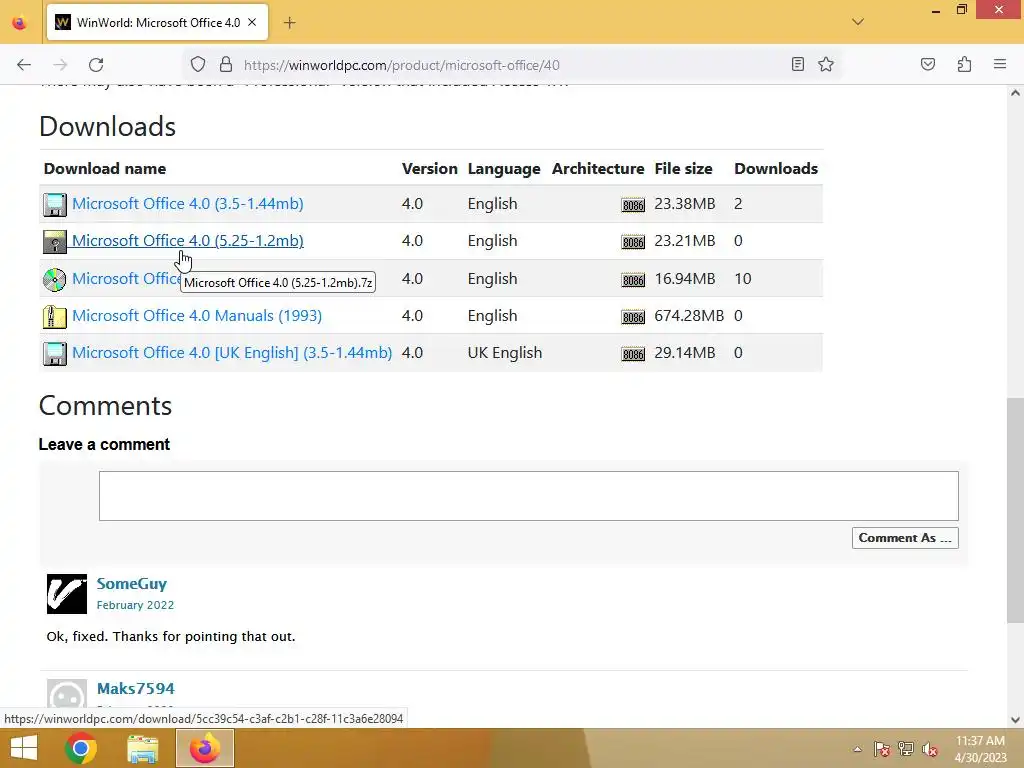Click the Language column header

tap(504, 168)
